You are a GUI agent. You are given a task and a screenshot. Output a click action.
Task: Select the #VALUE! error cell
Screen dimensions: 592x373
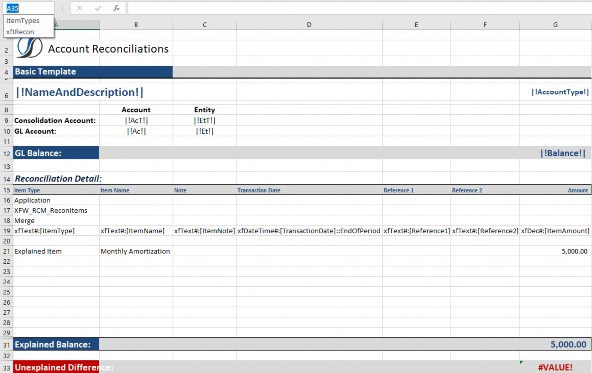[x=555, y=367]
